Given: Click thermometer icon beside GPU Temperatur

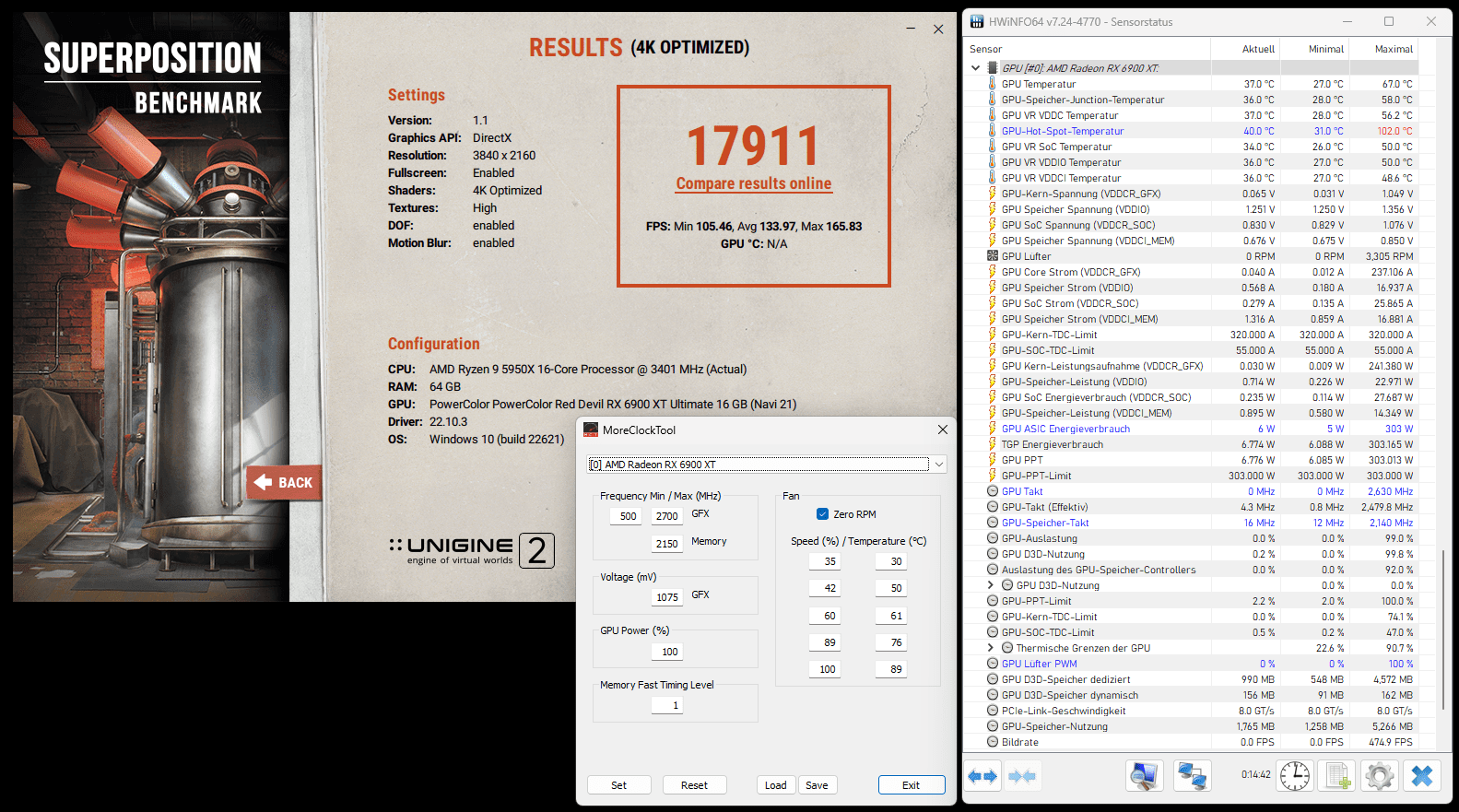Looking at the screenshot, I should tap(993, 84).
